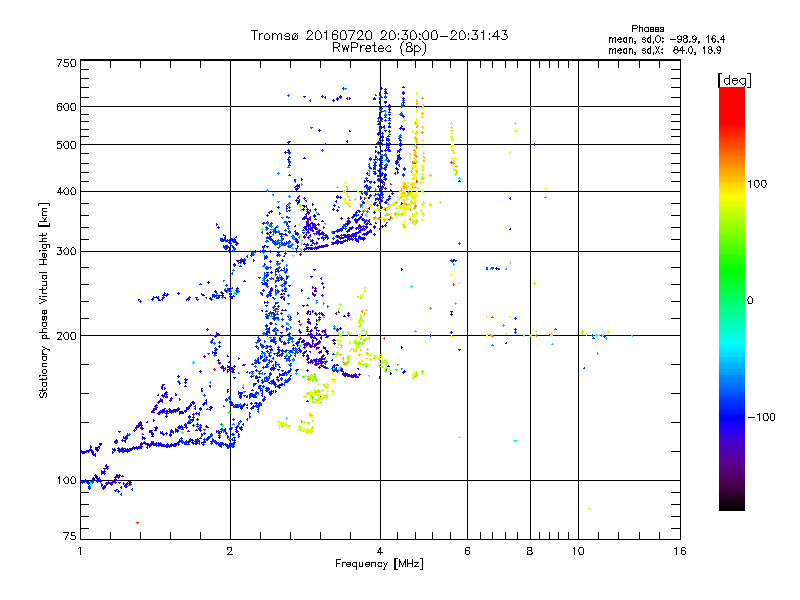The height and width of the screenshot is (600, 800).
Task: Click the x-axis tick label '1'
Action: pos(80,551)
